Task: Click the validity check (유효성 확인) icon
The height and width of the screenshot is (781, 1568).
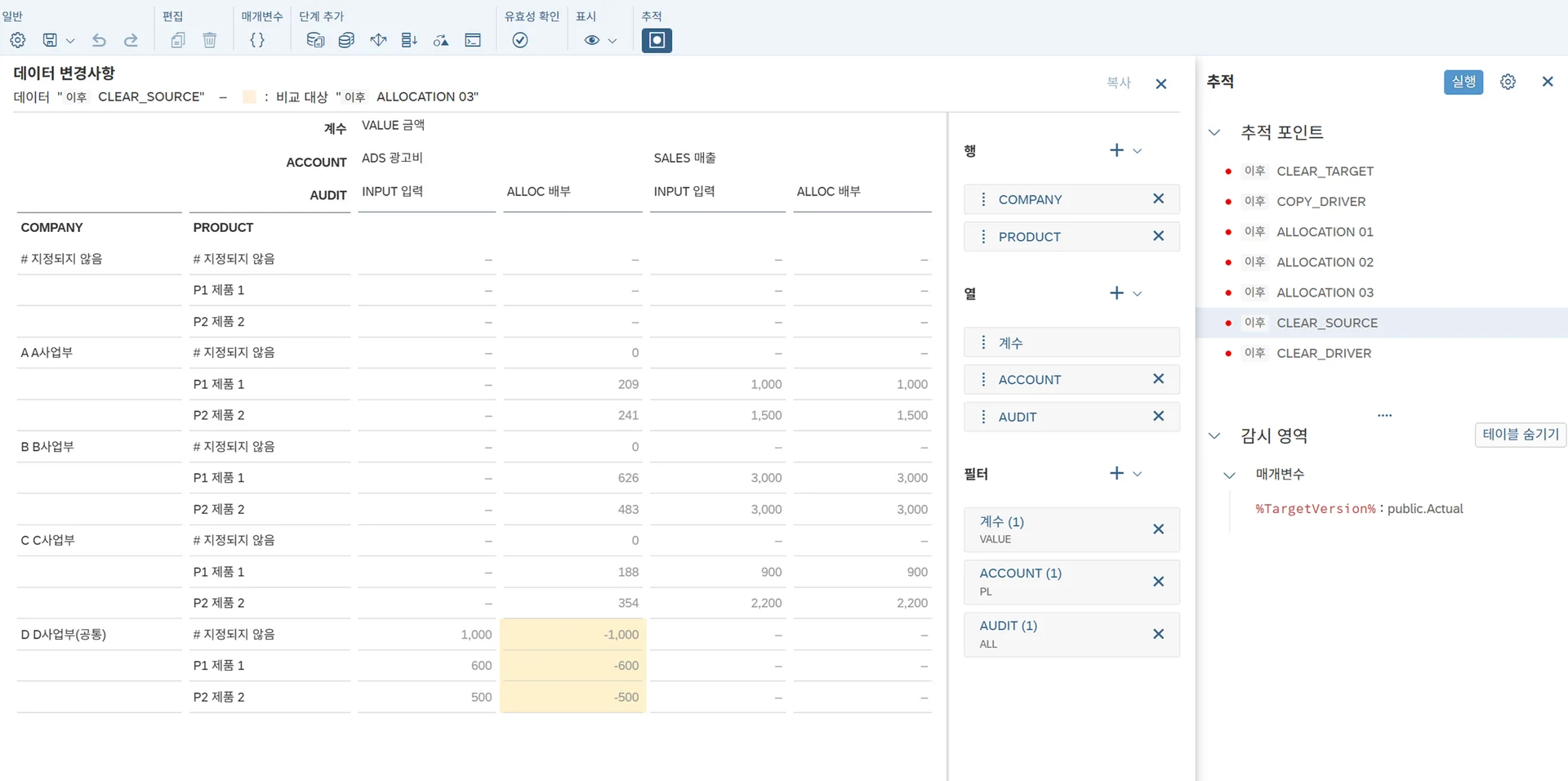Action: pyautogui.click(x=520, y=40)
